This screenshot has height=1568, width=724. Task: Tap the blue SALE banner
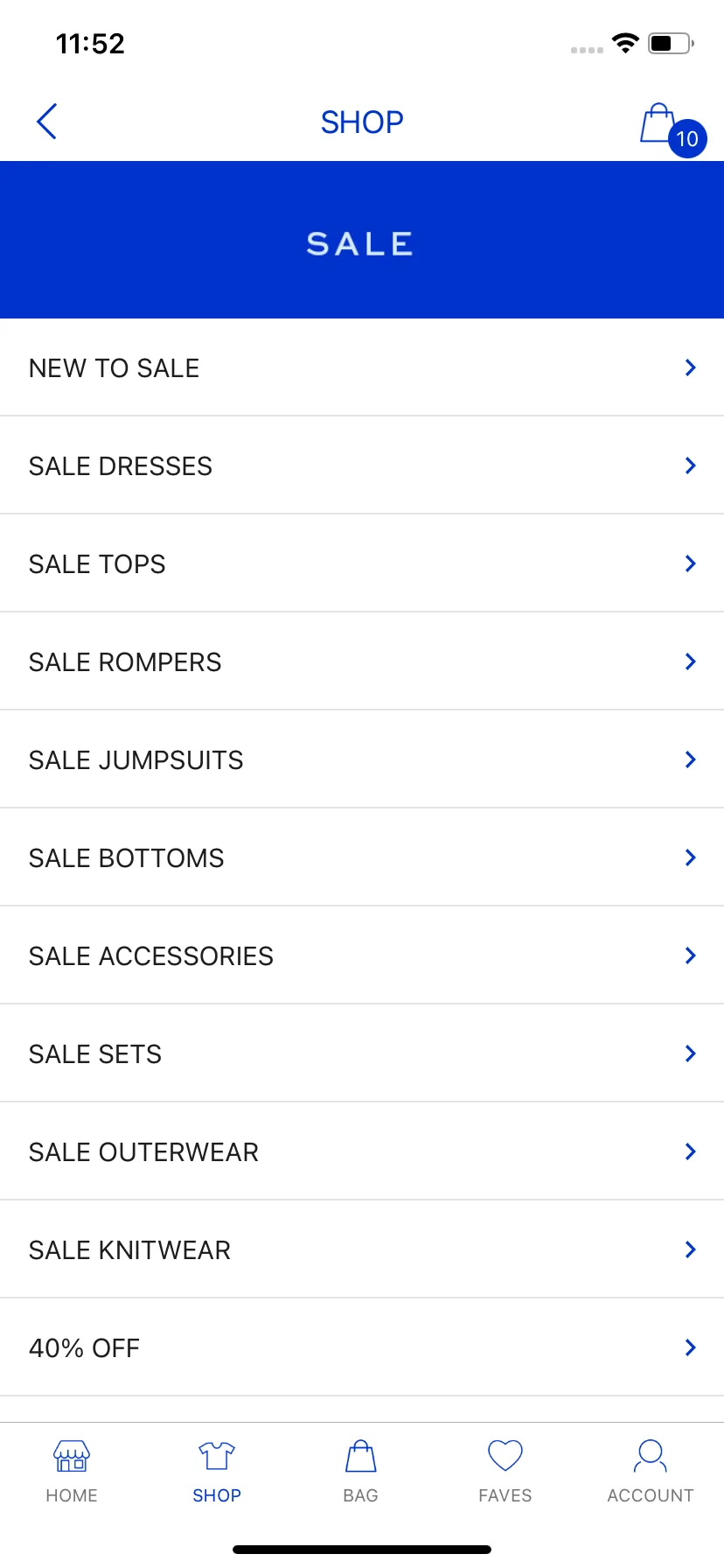pos(362,240)
